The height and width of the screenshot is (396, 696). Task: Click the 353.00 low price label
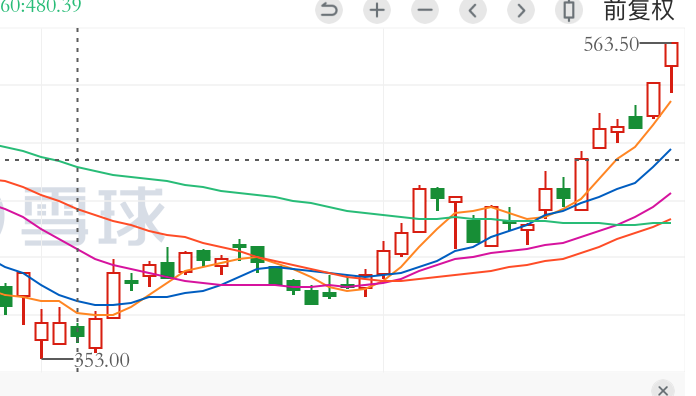pyautogui.click(x=102, y=360)
